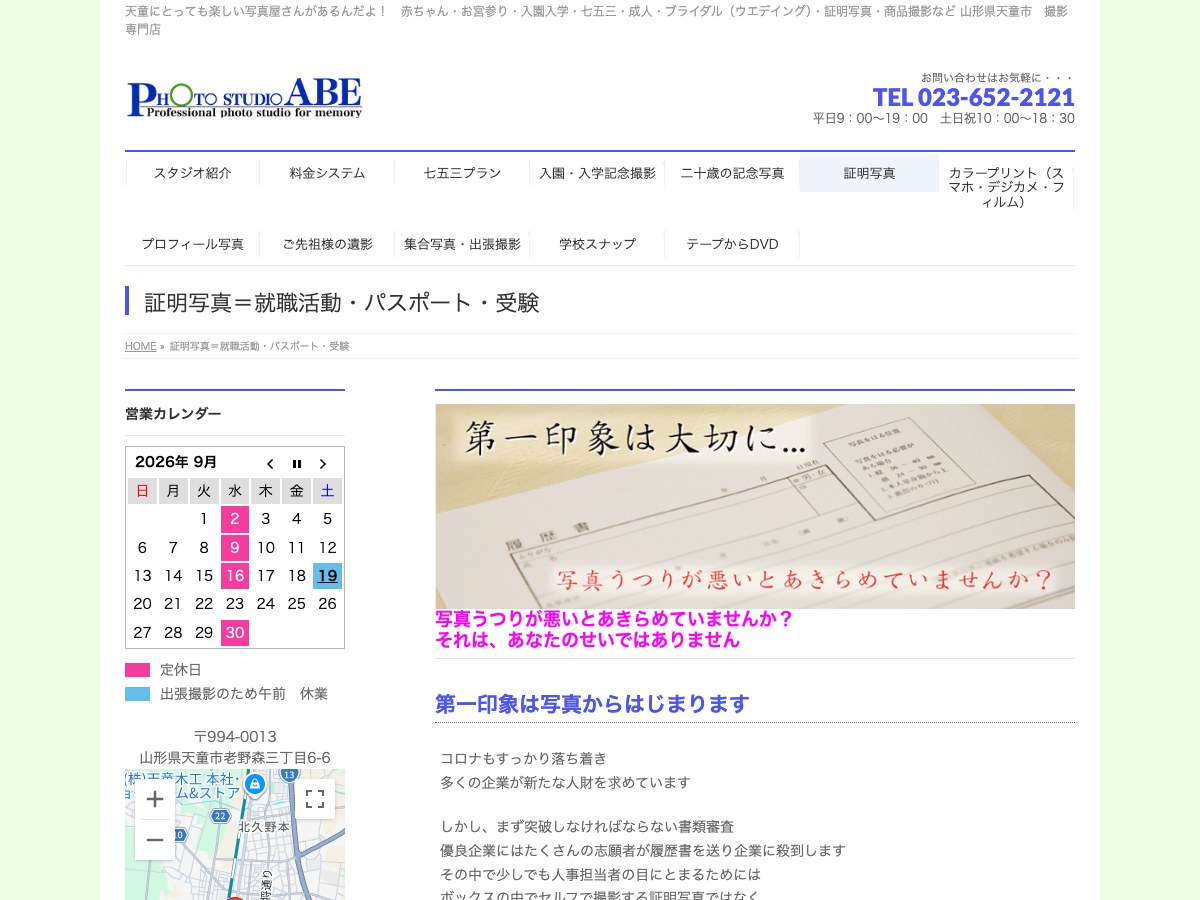Screen dimensions: 1200x900
Task: Click the postal code 〒994-0013
Action: click(235, 737)
